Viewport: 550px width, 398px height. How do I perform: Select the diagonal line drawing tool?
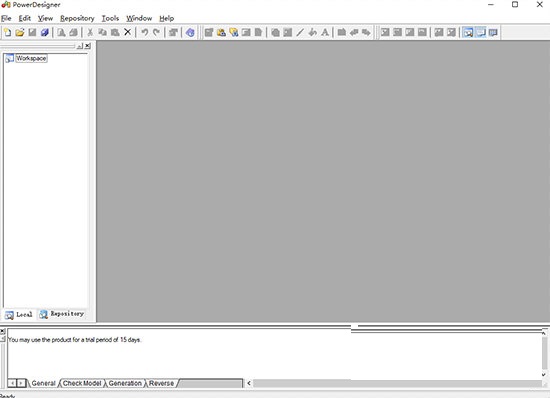(300, 33)
